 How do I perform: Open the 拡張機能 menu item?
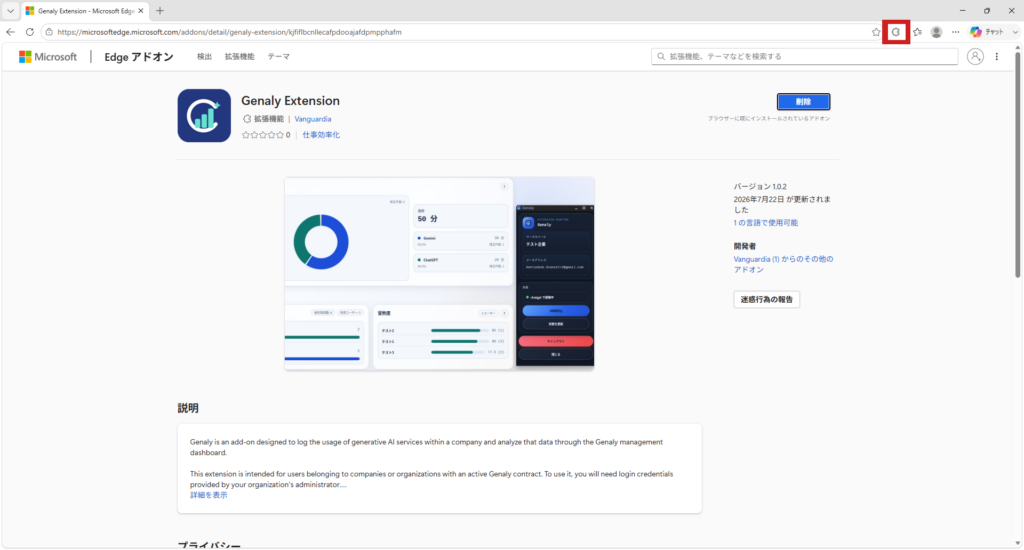(240, 57)
